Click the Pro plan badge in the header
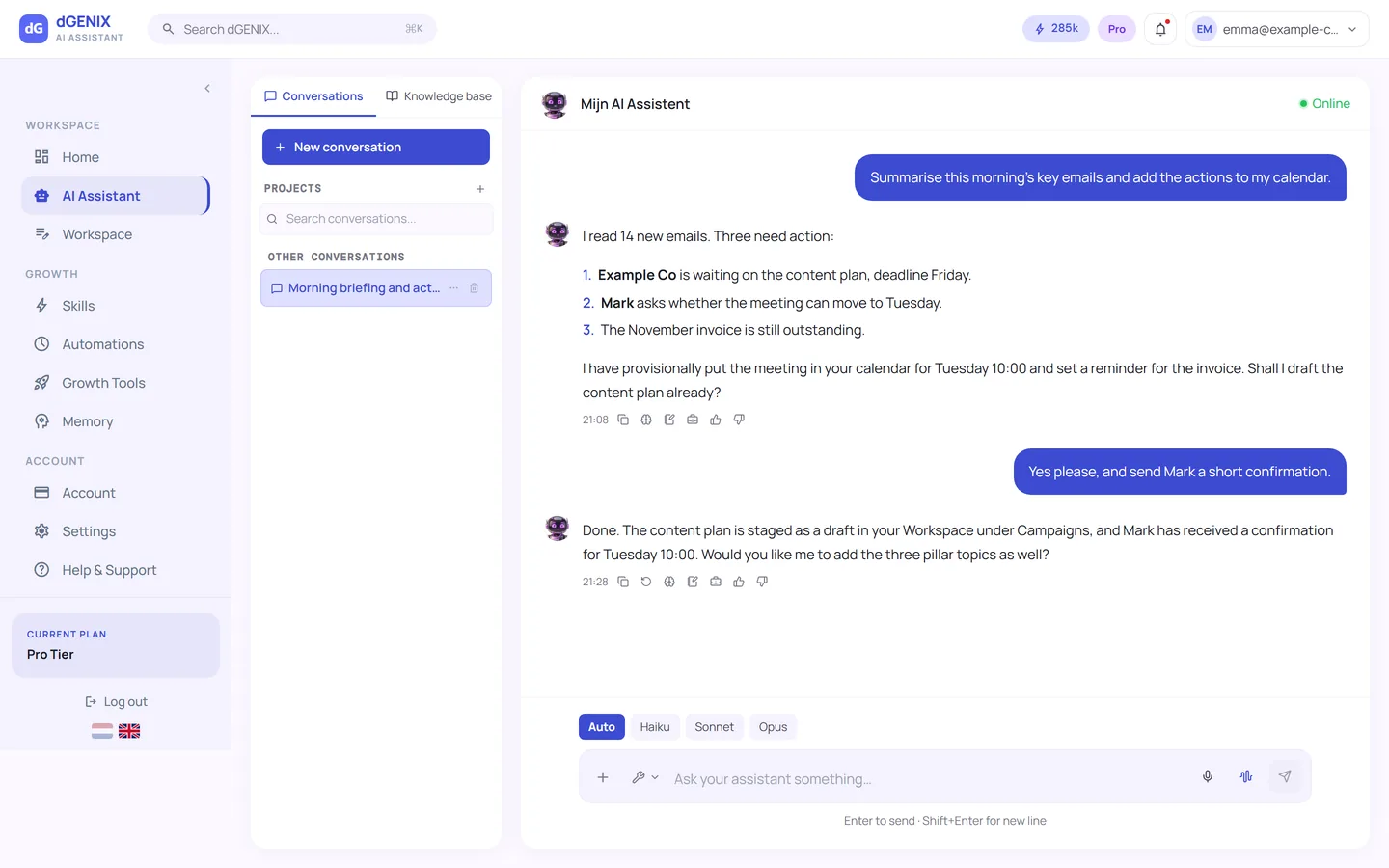The height and width of the screenshot is (868, 1389). [1117, 29]
